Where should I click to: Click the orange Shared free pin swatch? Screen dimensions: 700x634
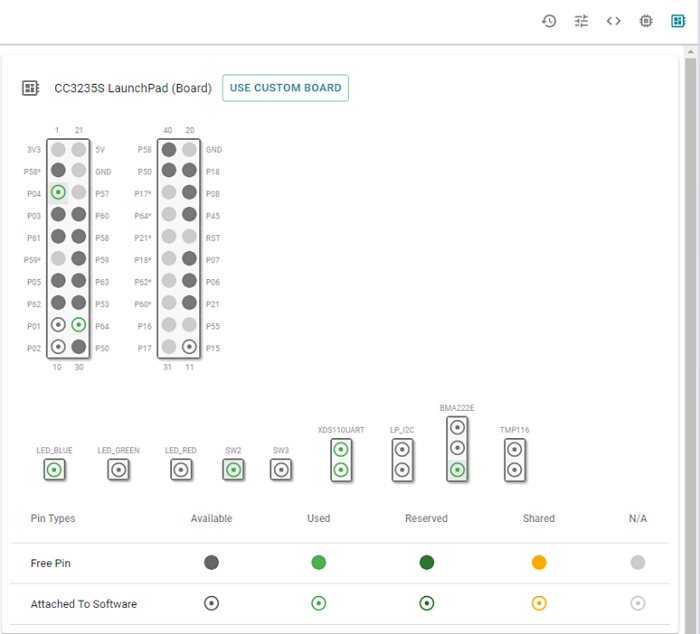pyautogui.click(x=539, y=563)
